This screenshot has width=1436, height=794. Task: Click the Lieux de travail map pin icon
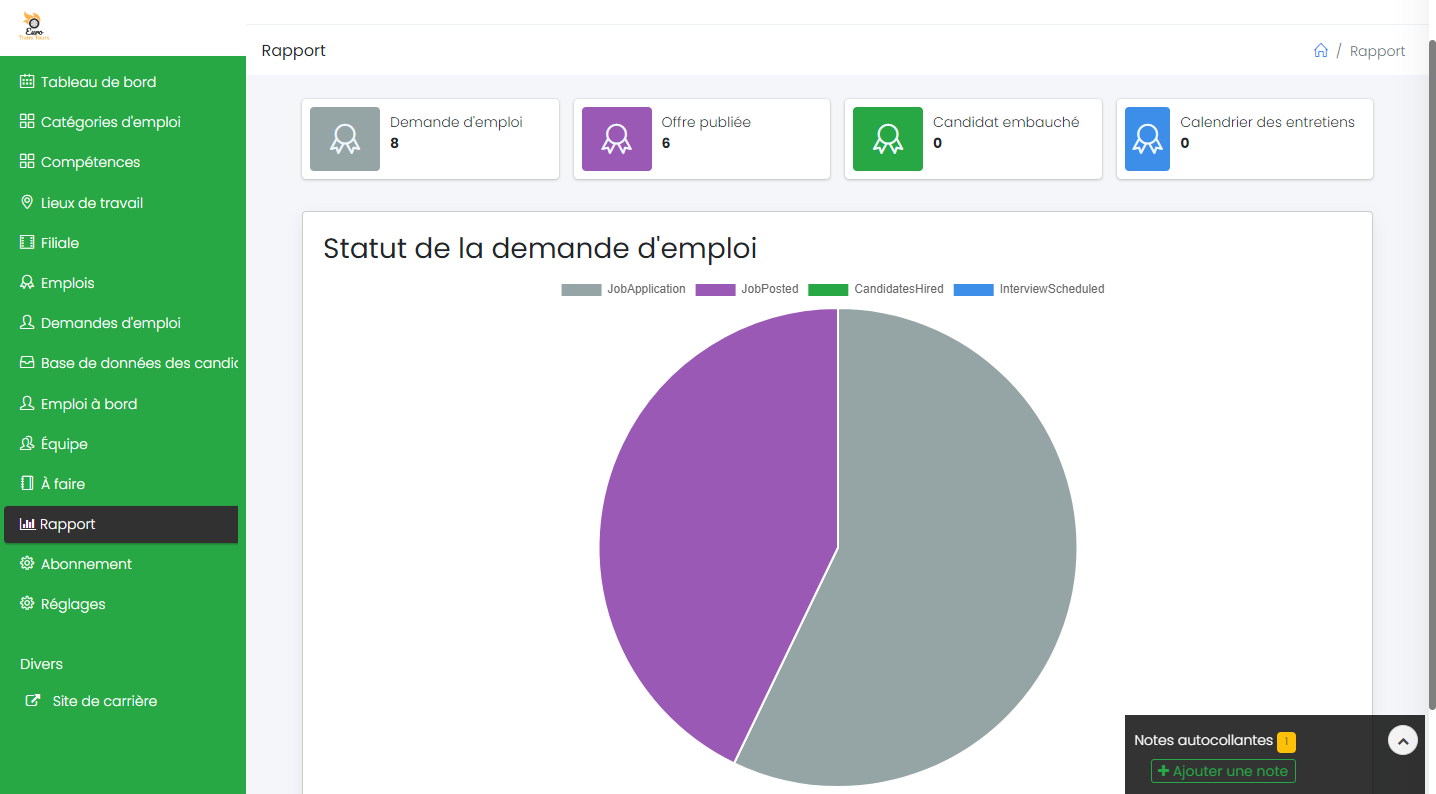tap(27, 202)
